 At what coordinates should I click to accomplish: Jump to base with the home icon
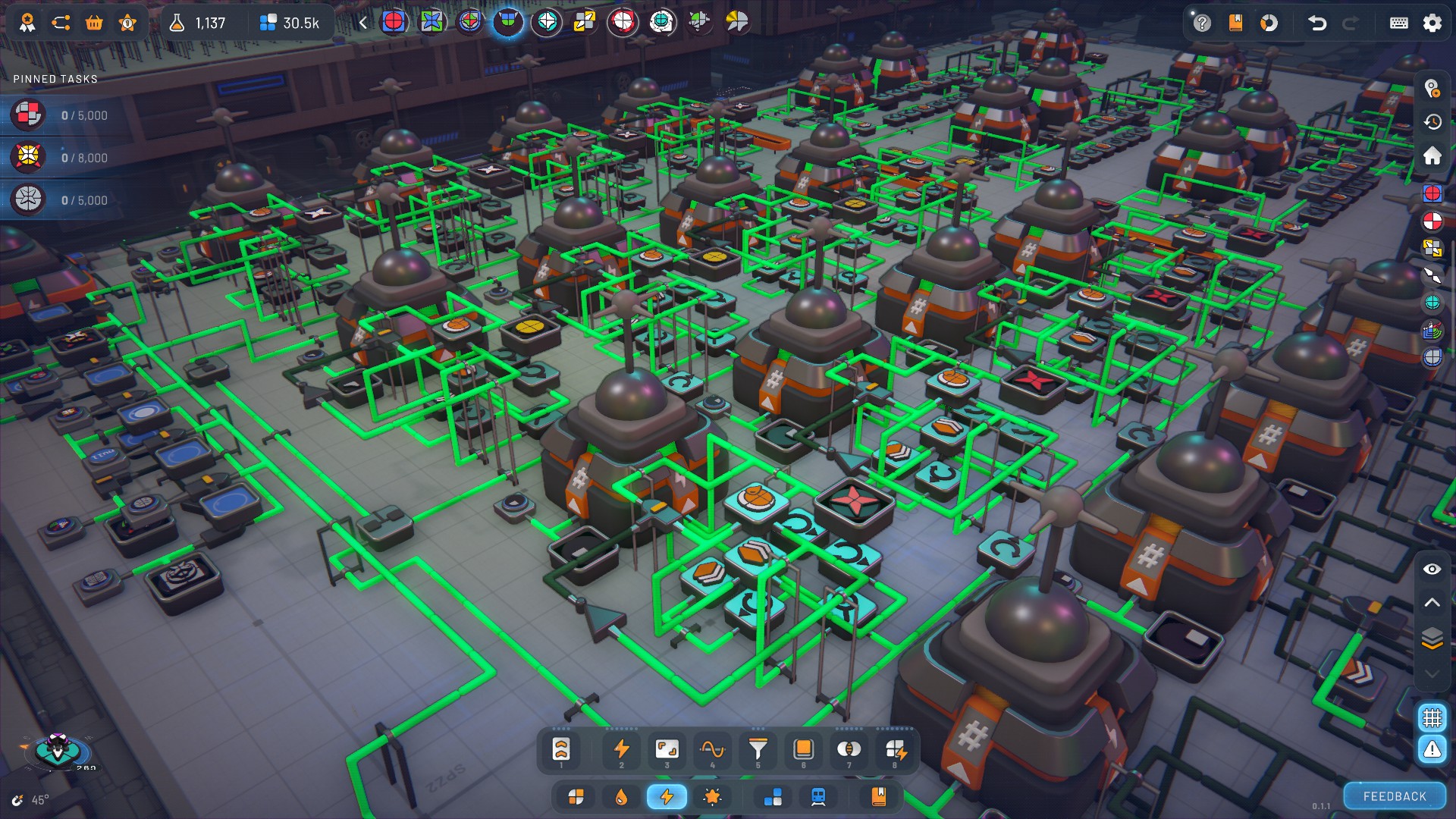(1432, 156)
